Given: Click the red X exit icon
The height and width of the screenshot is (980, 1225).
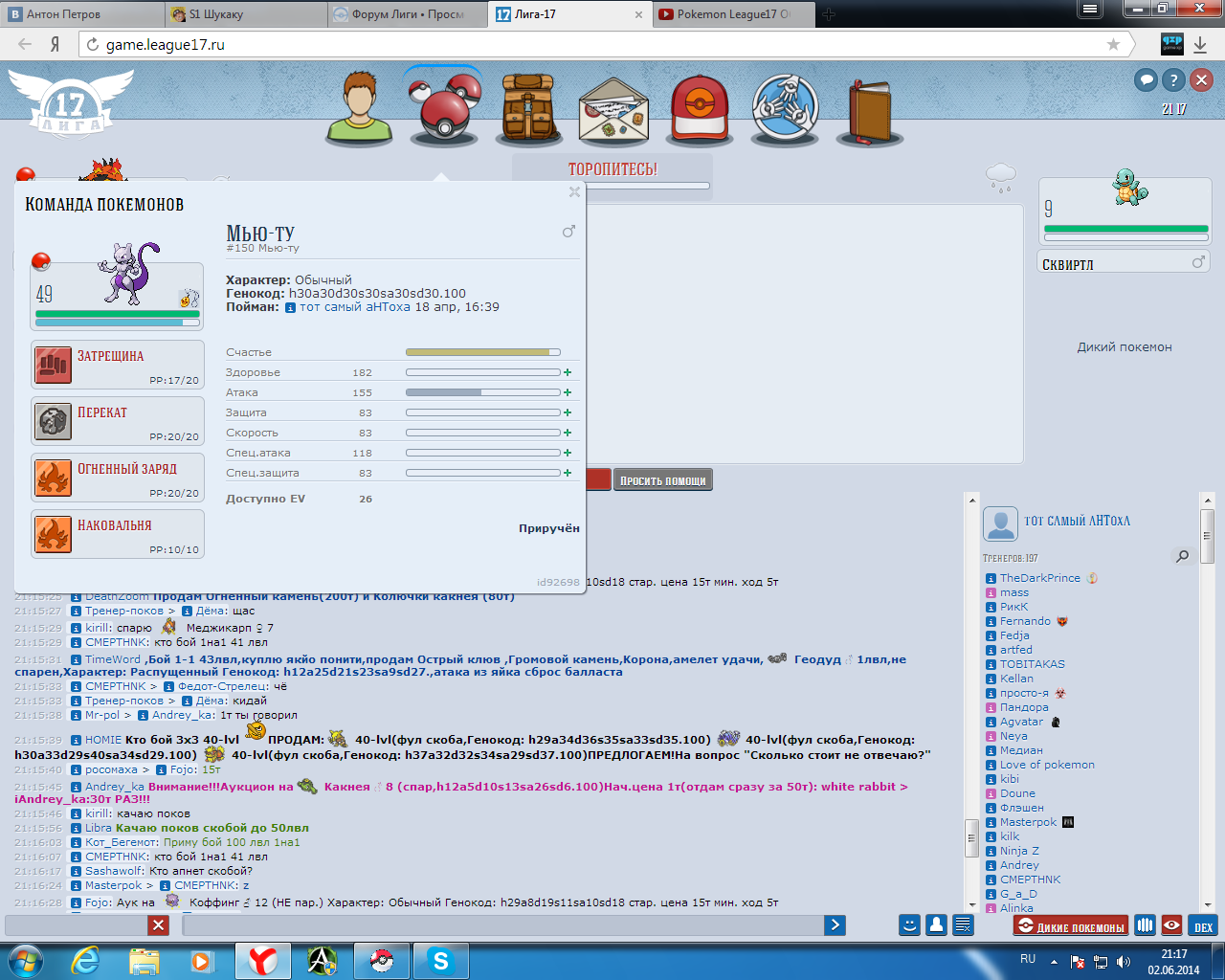Looking at the screenshot, I should click(1201, 80).
